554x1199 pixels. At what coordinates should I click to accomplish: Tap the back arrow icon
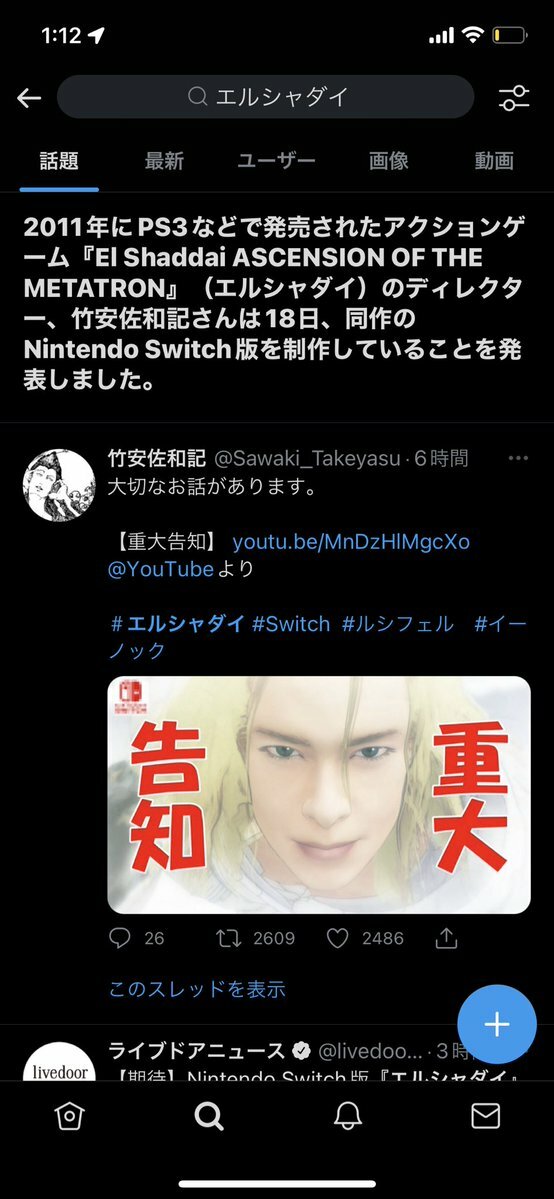point(29,97)
